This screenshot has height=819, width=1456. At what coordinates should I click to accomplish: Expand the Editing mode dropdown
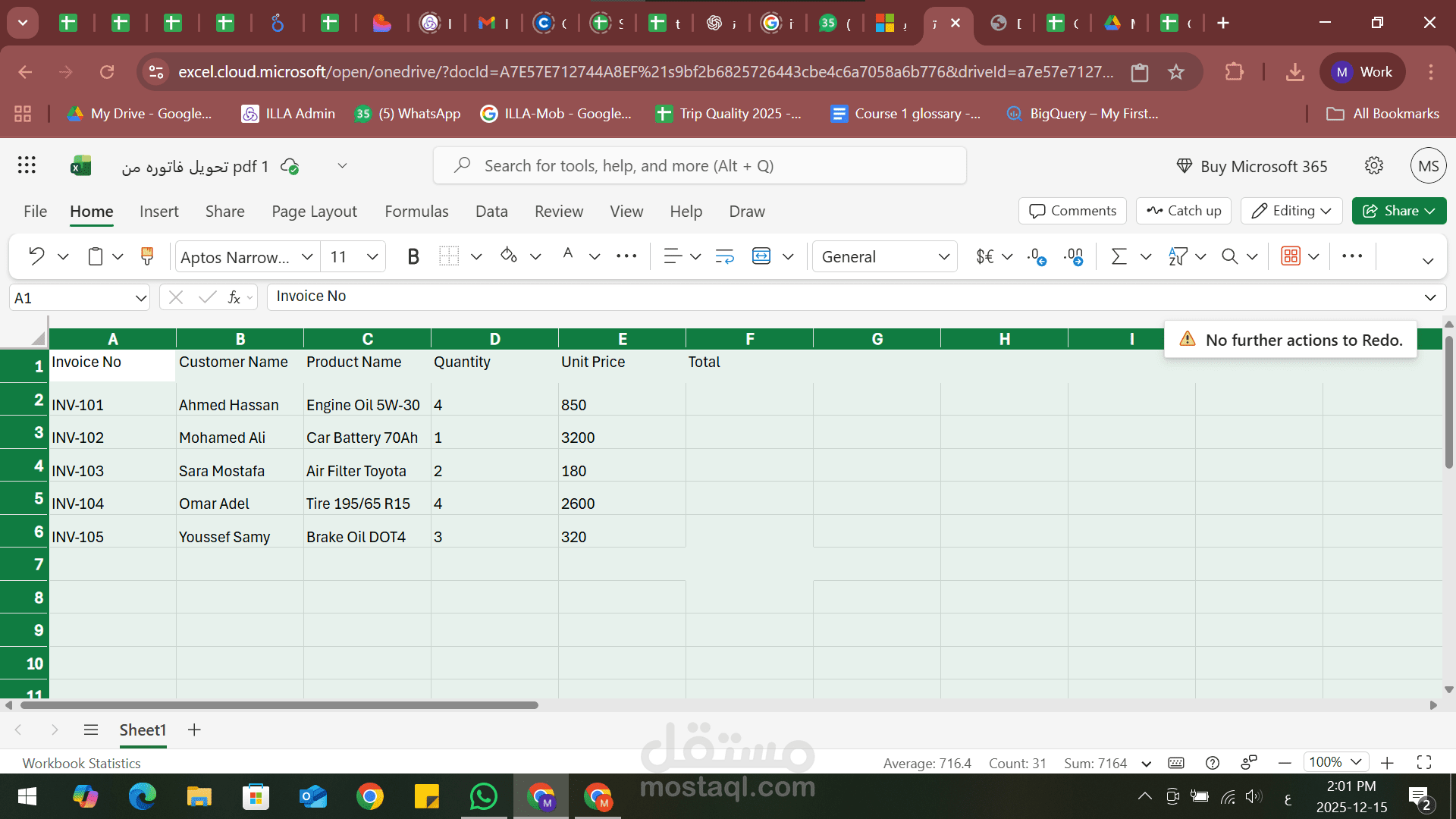(1291, 211)
